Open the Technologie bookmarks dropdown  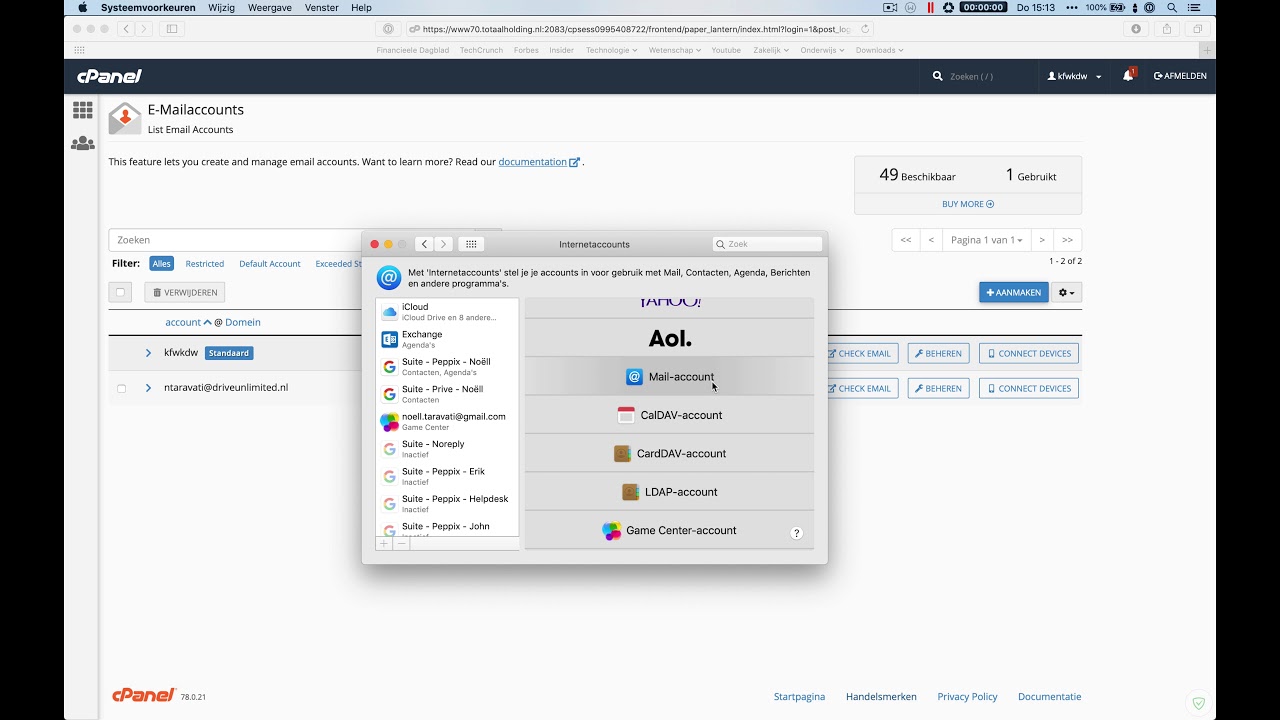point(611,50)
